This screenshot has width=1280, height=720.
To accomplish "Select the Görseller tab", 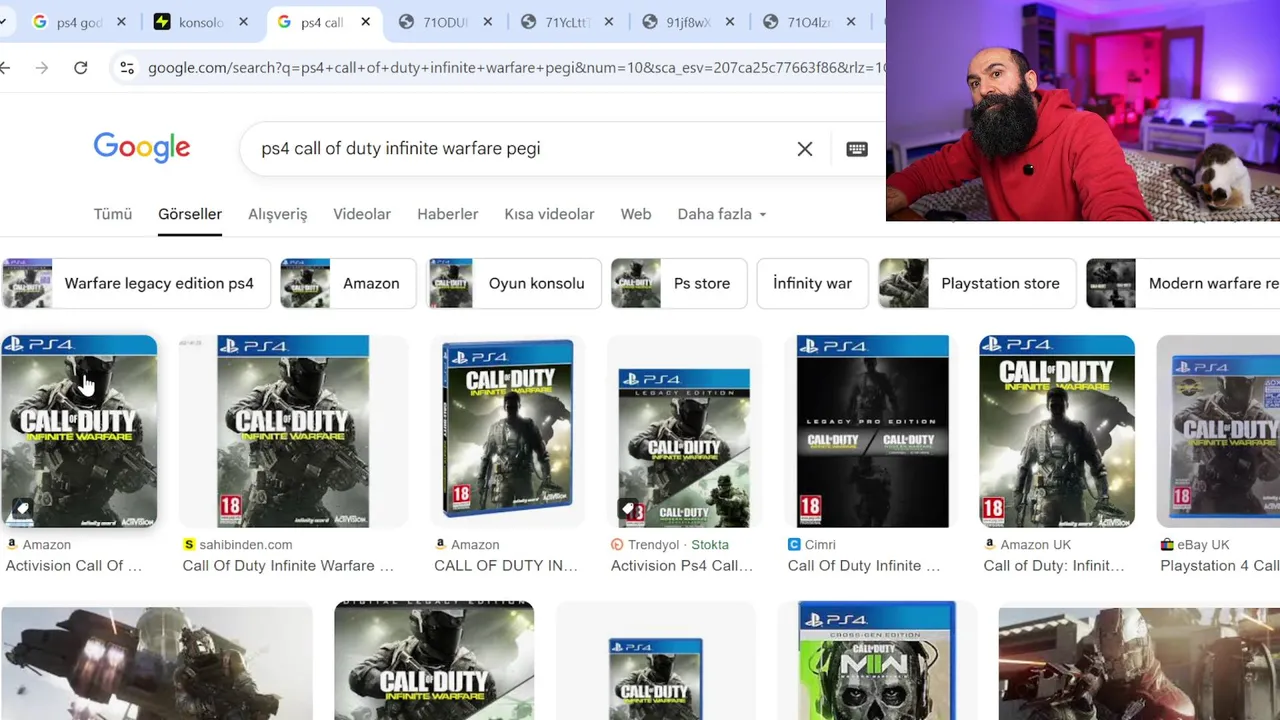I will [190, 214].
